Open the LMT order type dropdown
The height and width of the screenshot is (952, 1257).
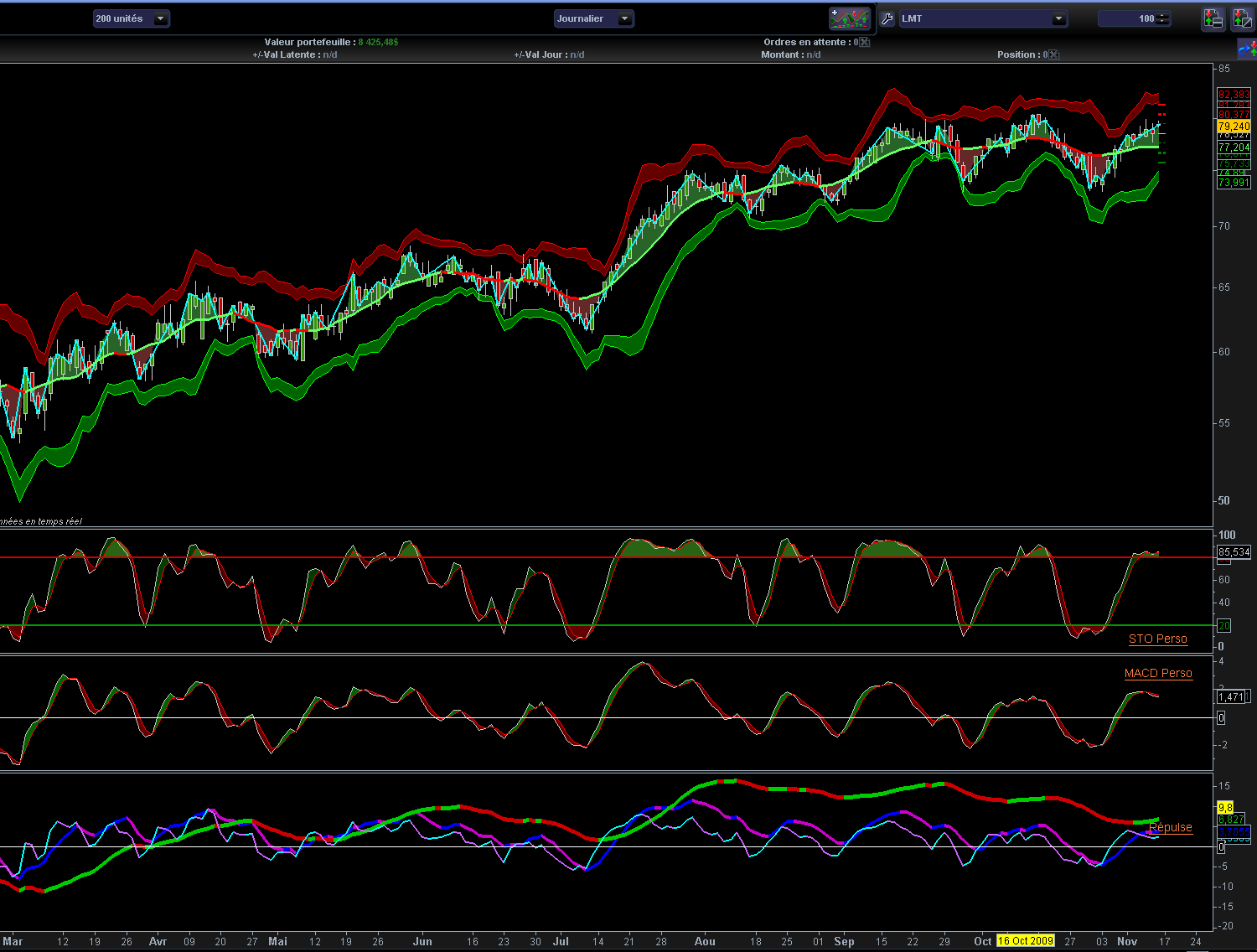tap(984, 18)
